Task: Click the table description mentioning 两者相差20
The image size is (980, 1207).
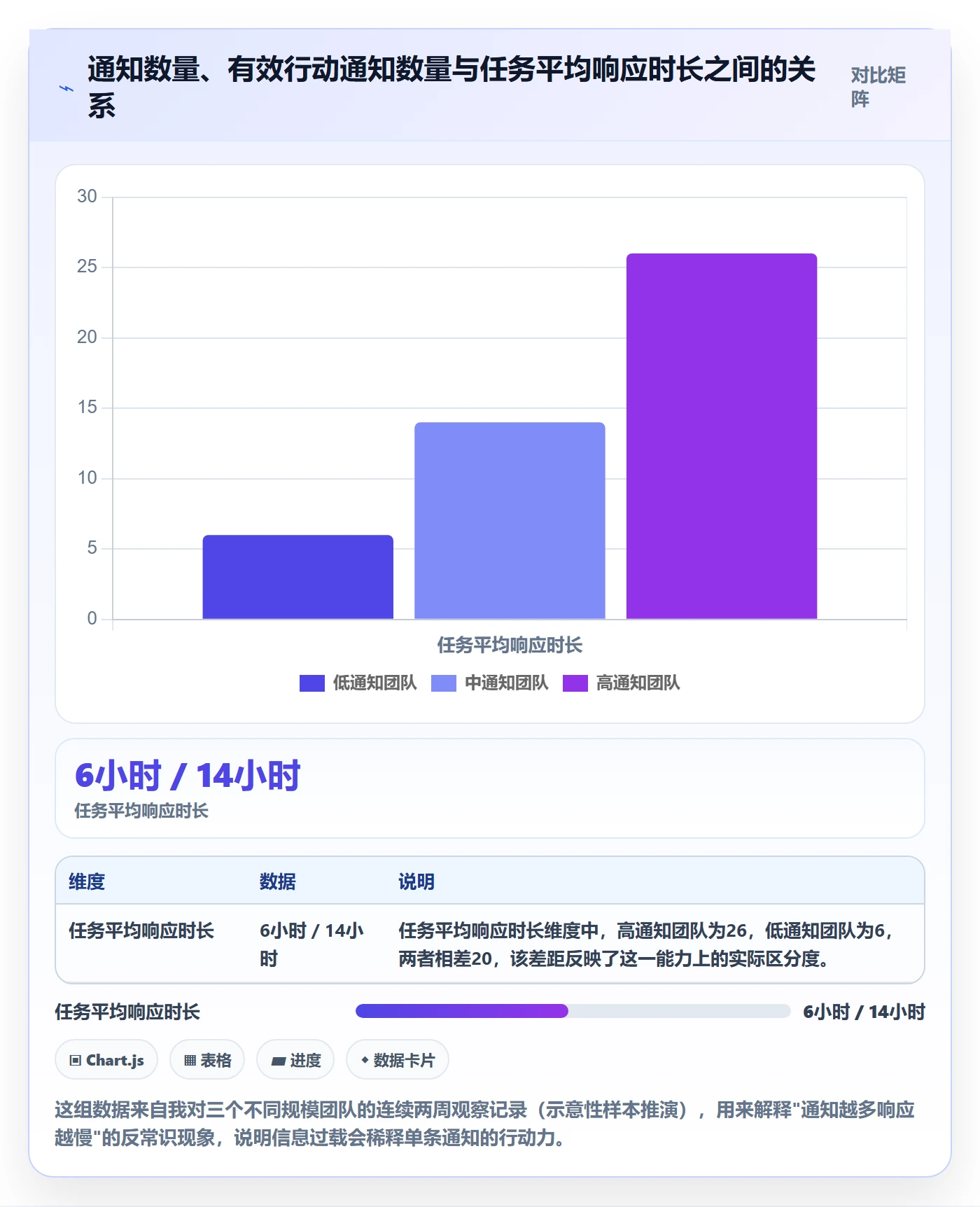Action: point(645,944)
